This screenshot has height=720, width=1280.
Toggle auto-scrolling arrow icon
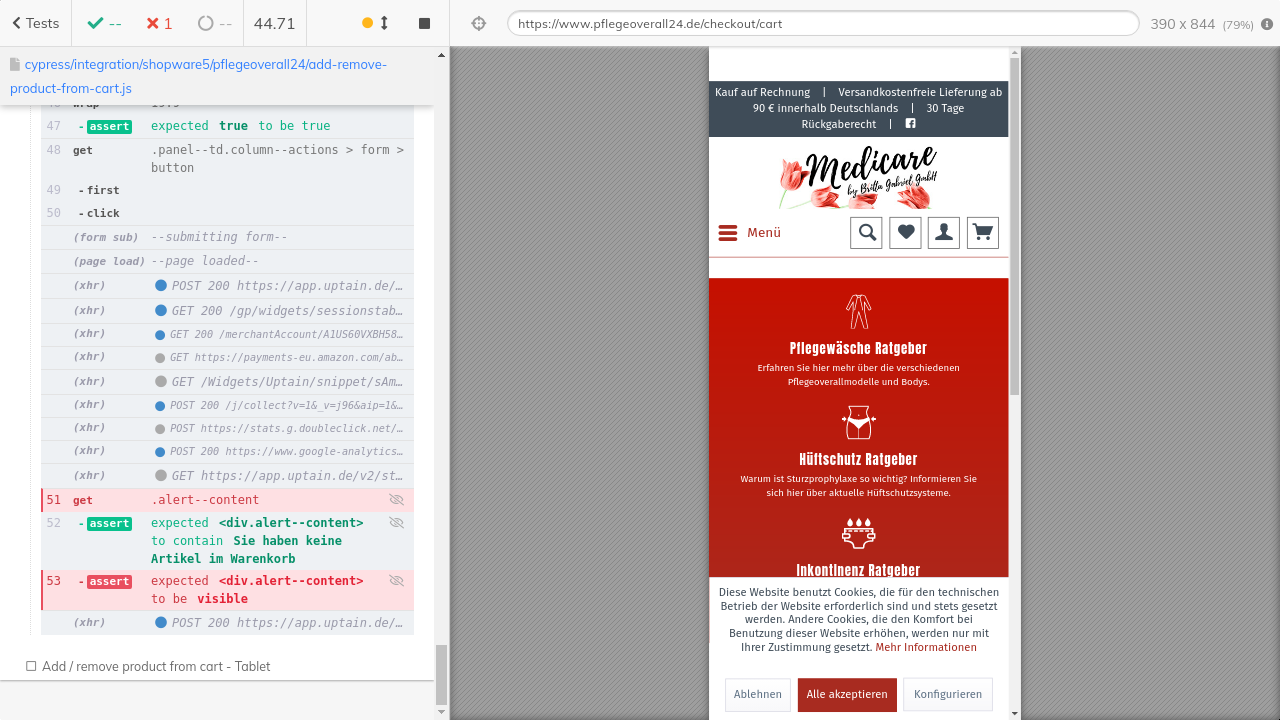pyautogui.click(x=384, y=23)
